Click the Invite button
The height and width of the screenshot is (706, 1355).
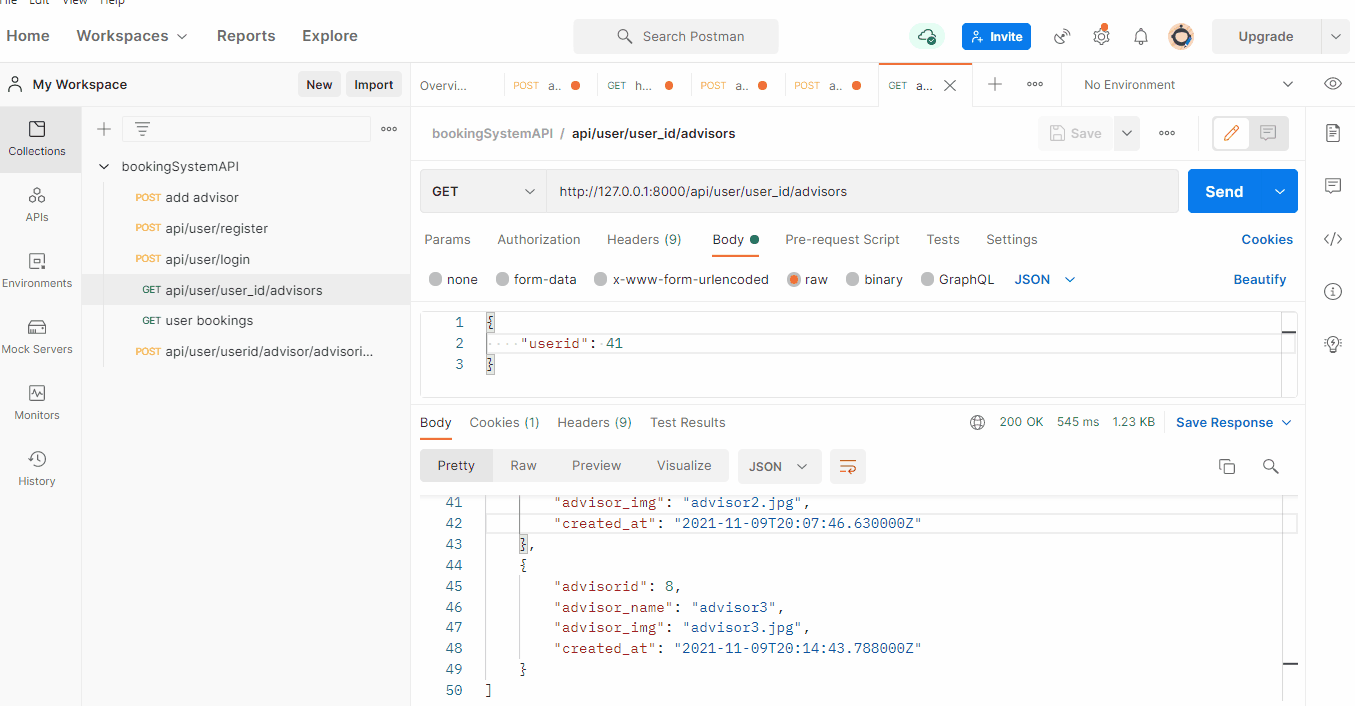point(996,37)
